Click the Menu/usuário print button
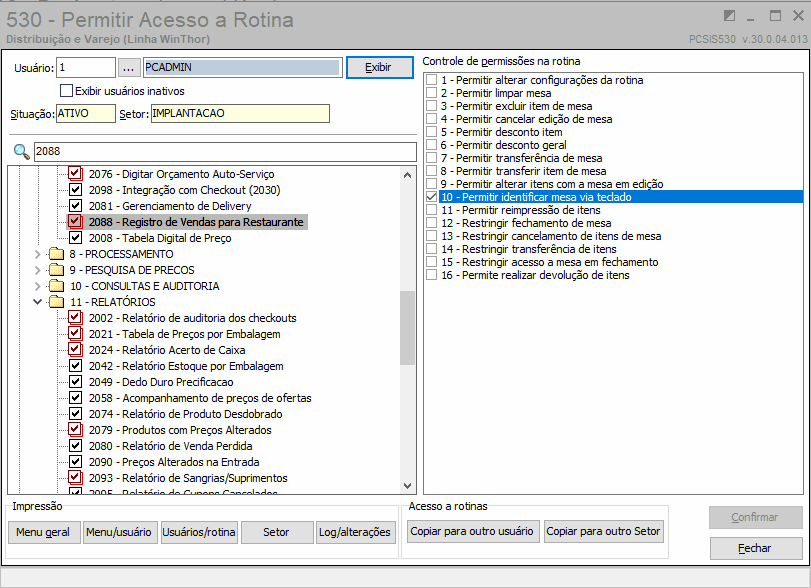811x588 pixels. click(119, 532)
